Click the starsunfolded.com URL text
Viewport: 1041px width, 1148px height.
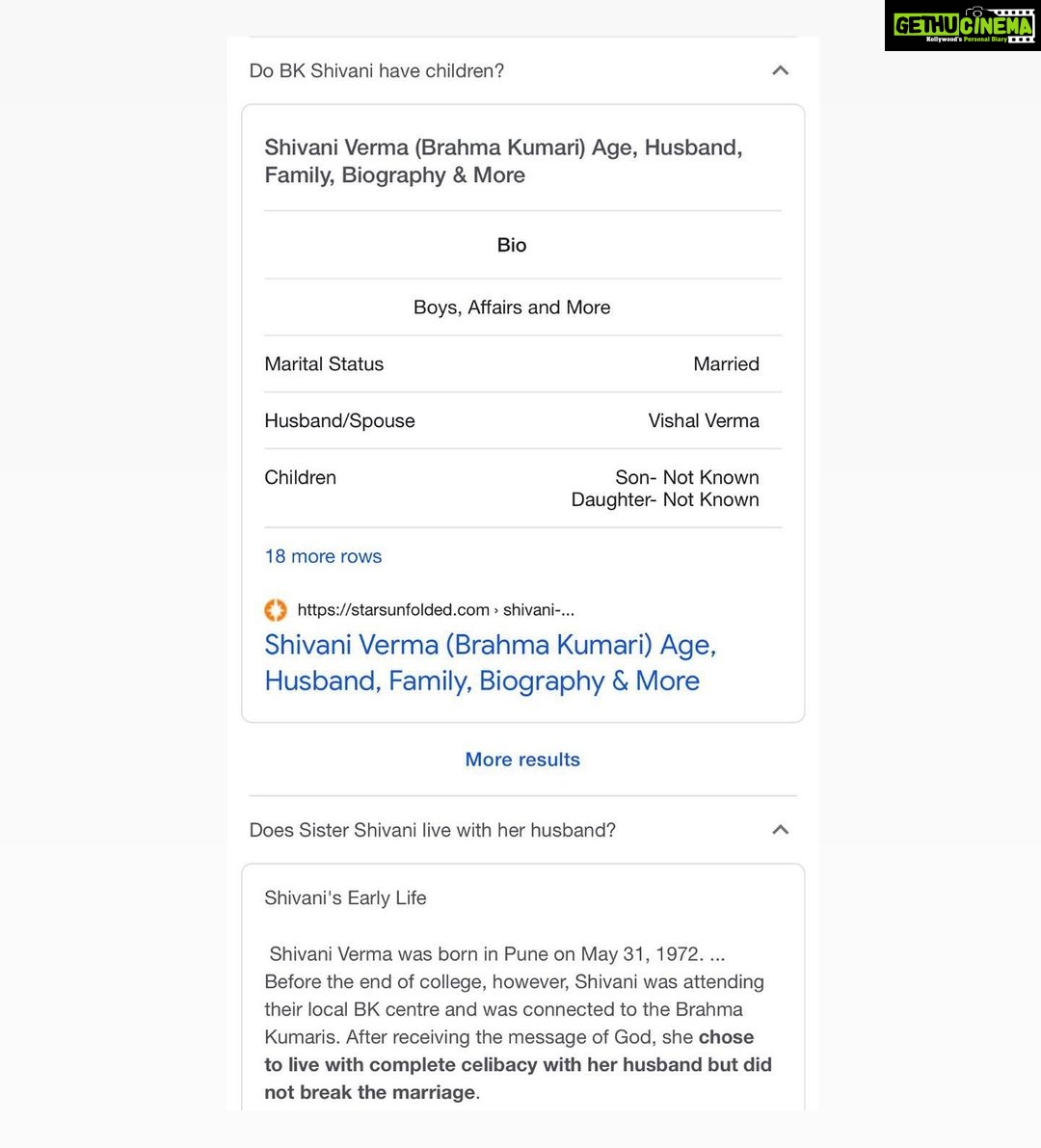tap(436, 610)
